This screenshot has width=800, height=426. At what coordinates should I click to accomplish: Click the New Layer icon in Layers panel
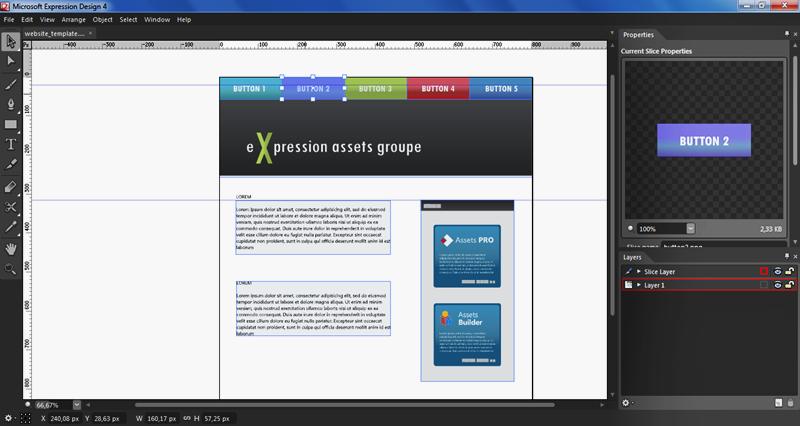(x=778, y=403)
